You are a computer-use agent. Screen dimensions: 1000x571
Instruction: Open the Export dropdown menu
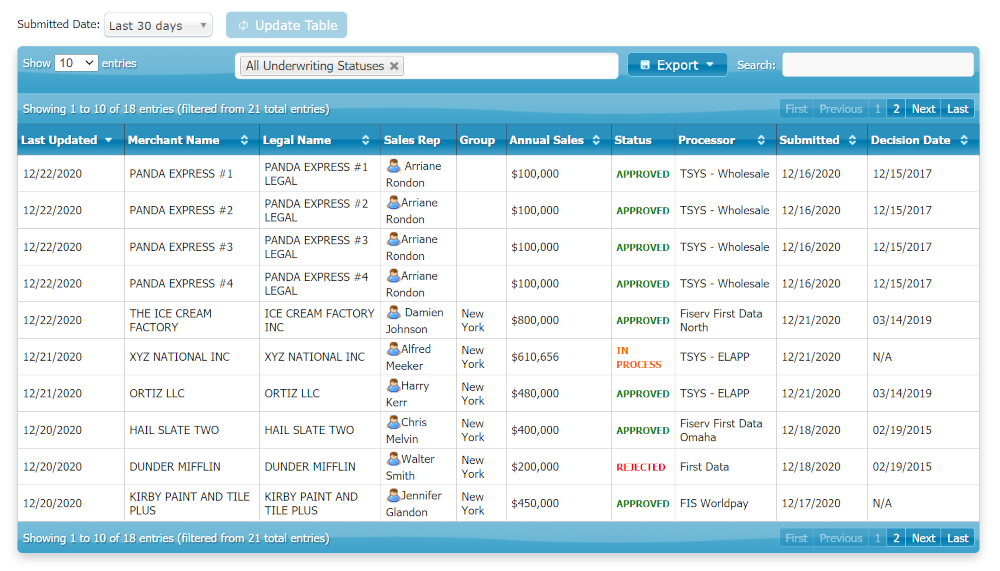point(677,65)
